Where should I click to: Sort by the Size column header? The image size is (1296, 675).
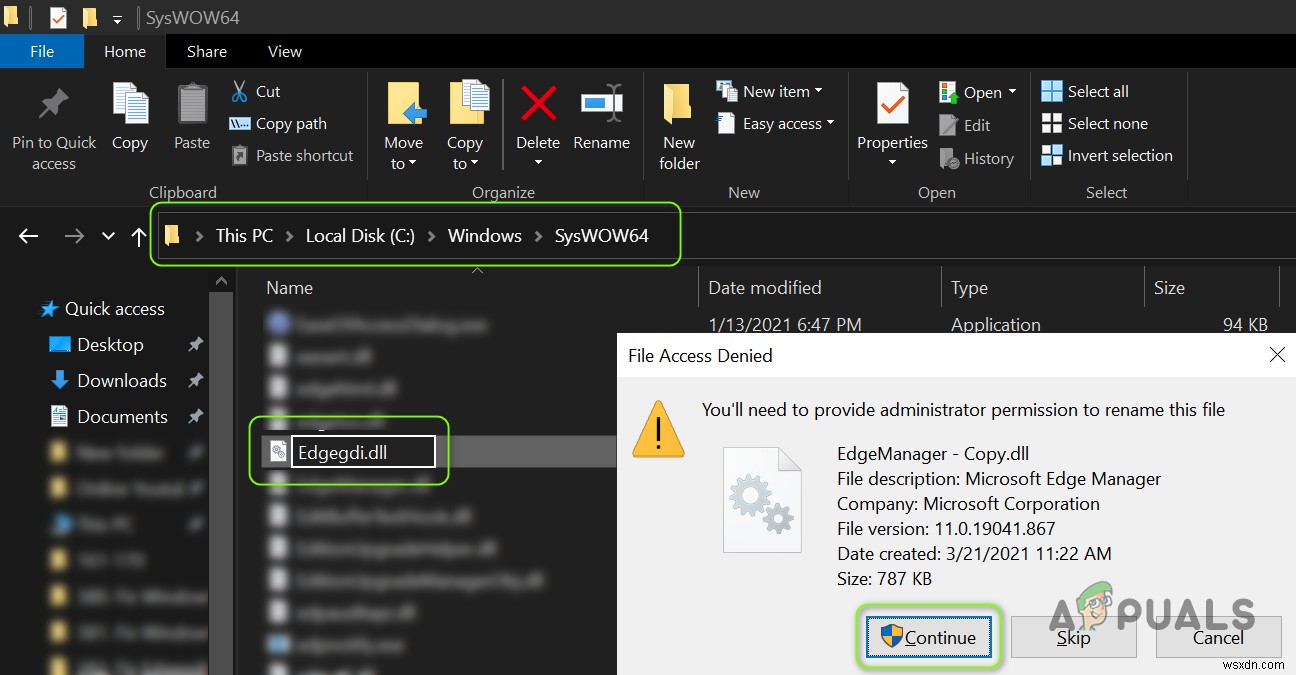pyautogui.click(x=1170, y=288)
